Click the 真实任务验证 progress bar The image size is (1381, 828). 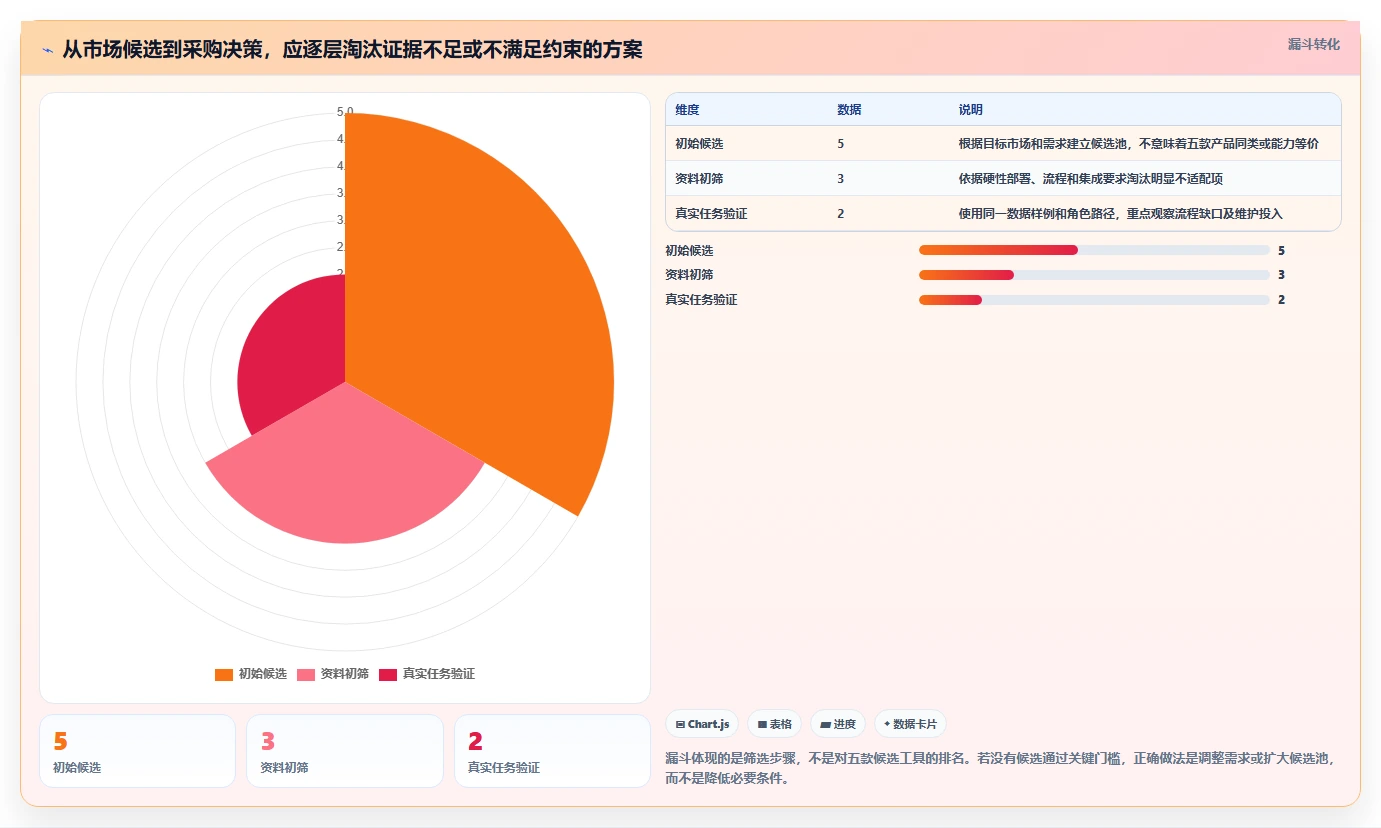pos(1094,300)
